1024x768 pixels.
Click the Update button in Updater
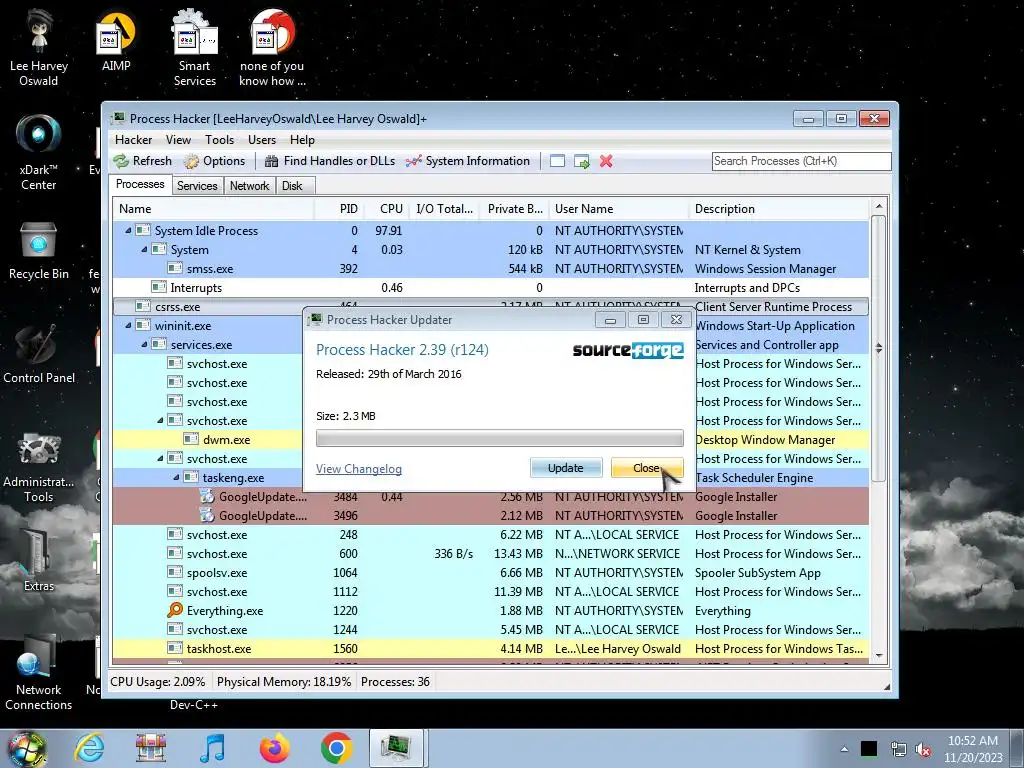(566, 468)
